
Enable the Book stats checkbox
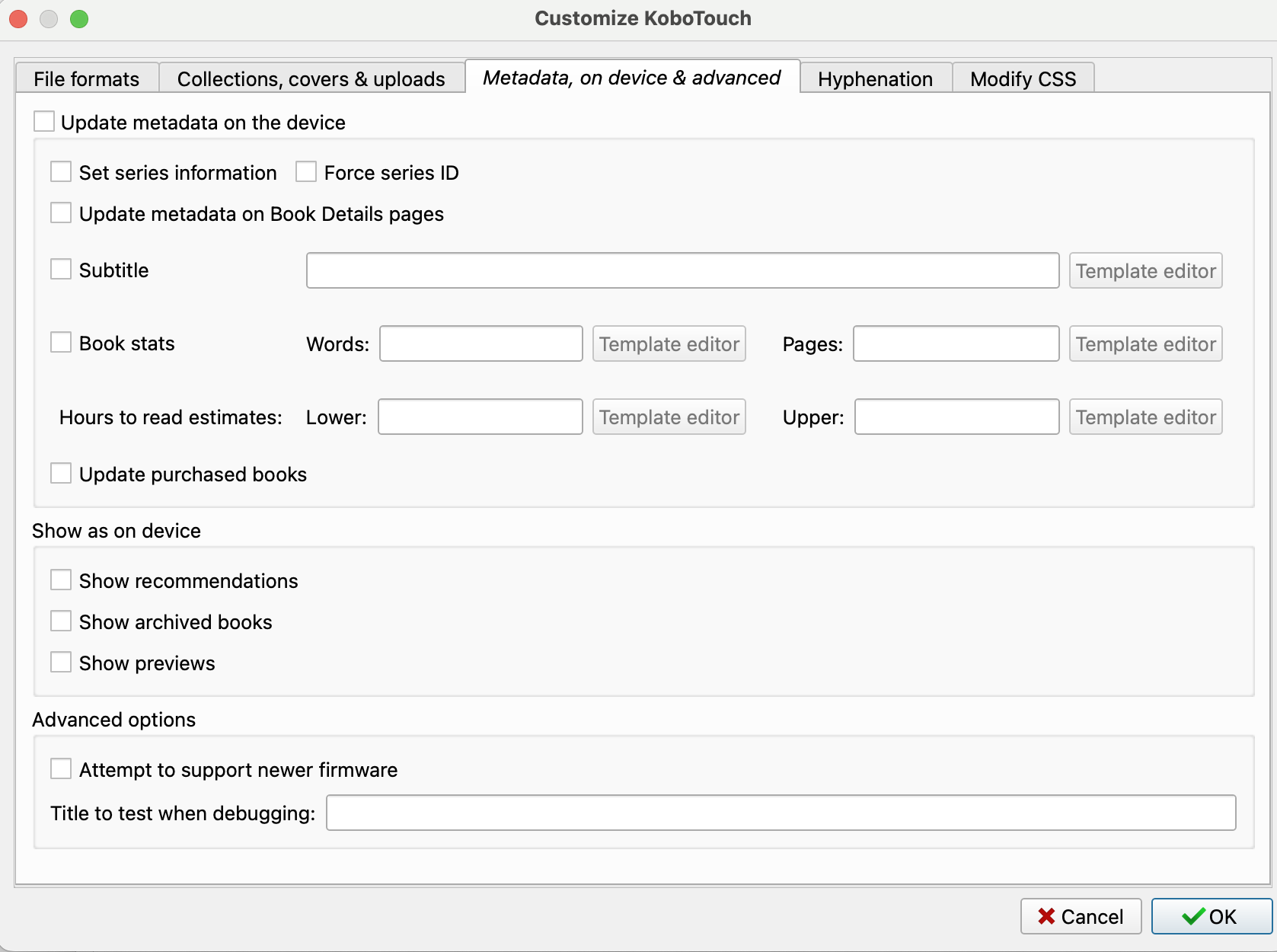tap(61, 343)
